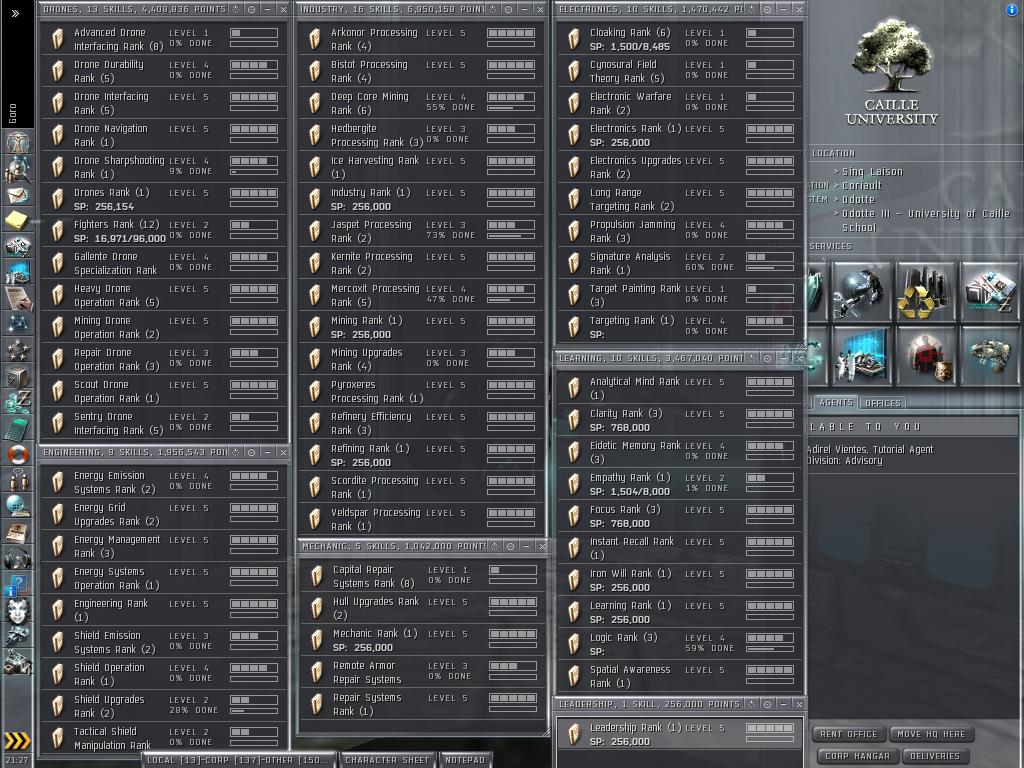
Task: Open the Reprocessing Plant recycle service
Action: (925, 291)
